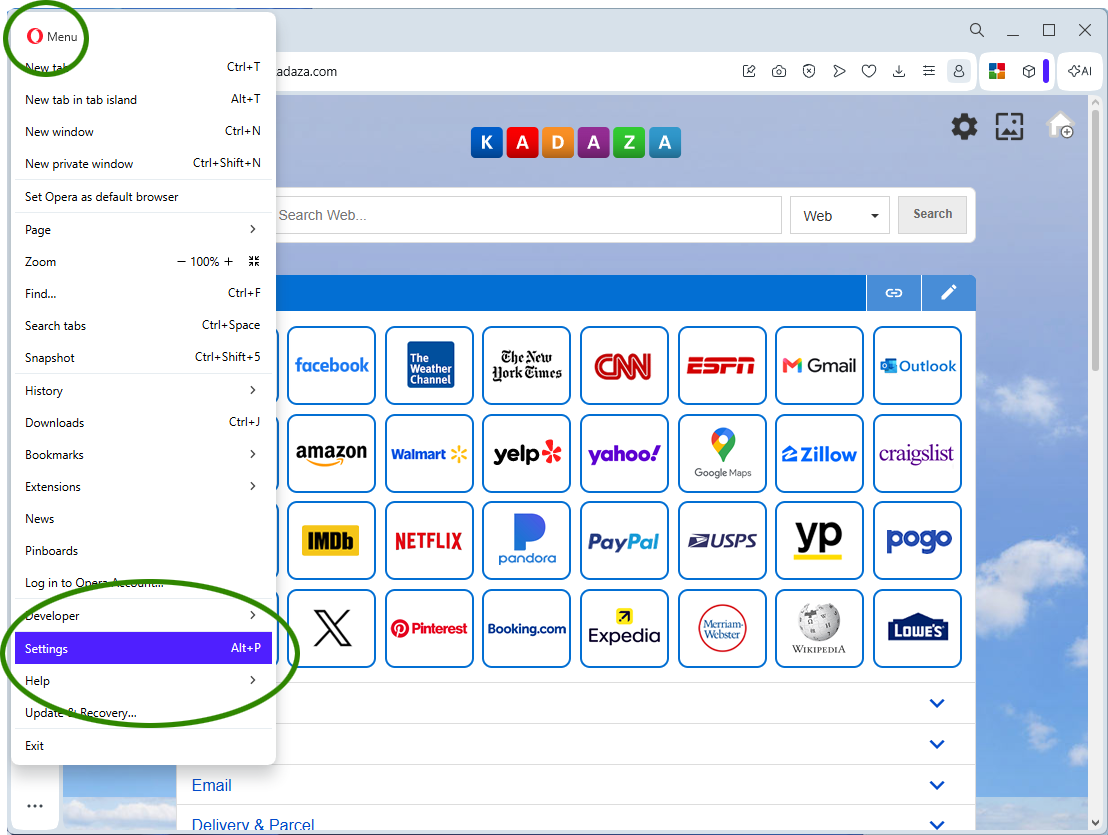The height and width of the screenshot is (835, 1108).
Task: Open the Facebook tile
Action: pyautogui.click(x=331, y=365)
